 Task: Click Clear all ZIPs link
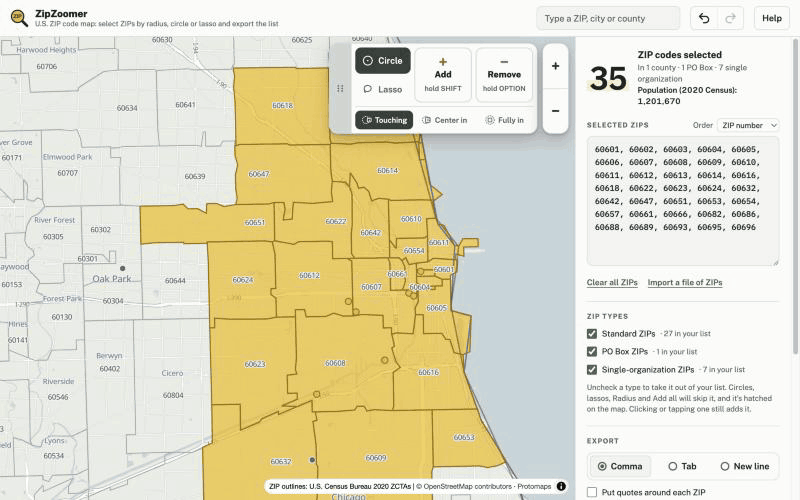point(612,282)
